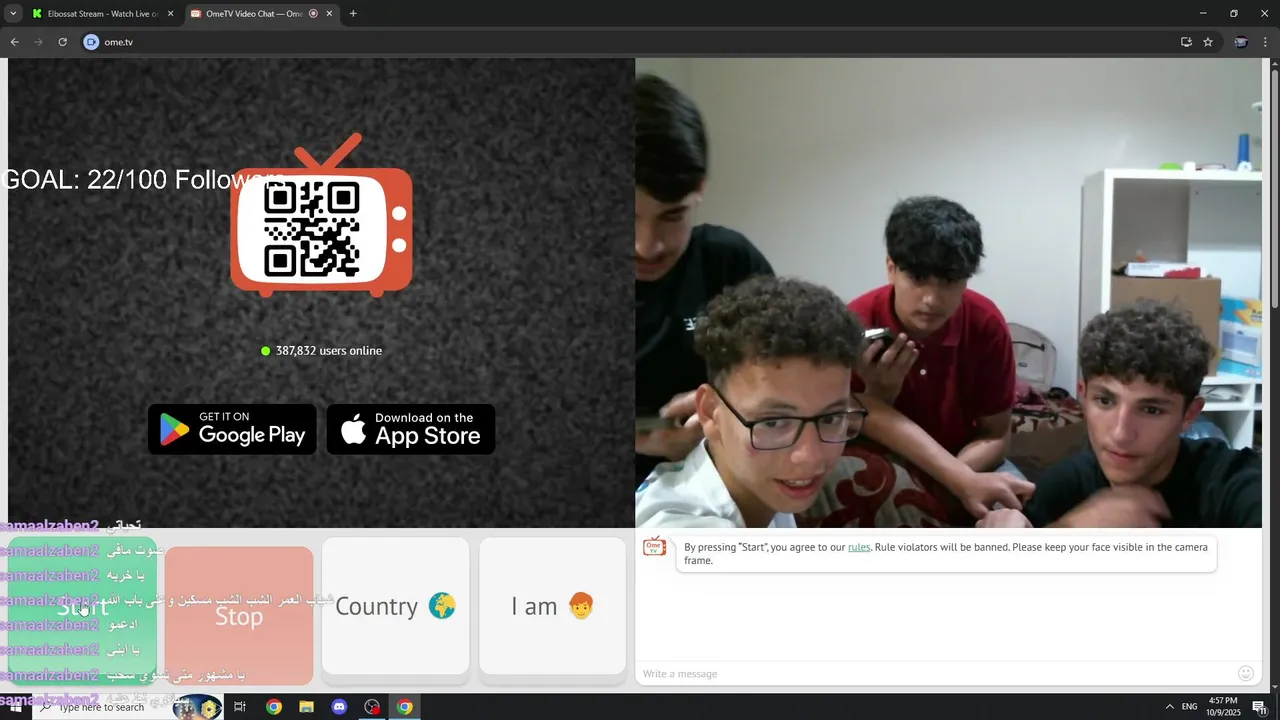
Task: Bookmark this page with the star
Action: click(x=1208, y=42)
